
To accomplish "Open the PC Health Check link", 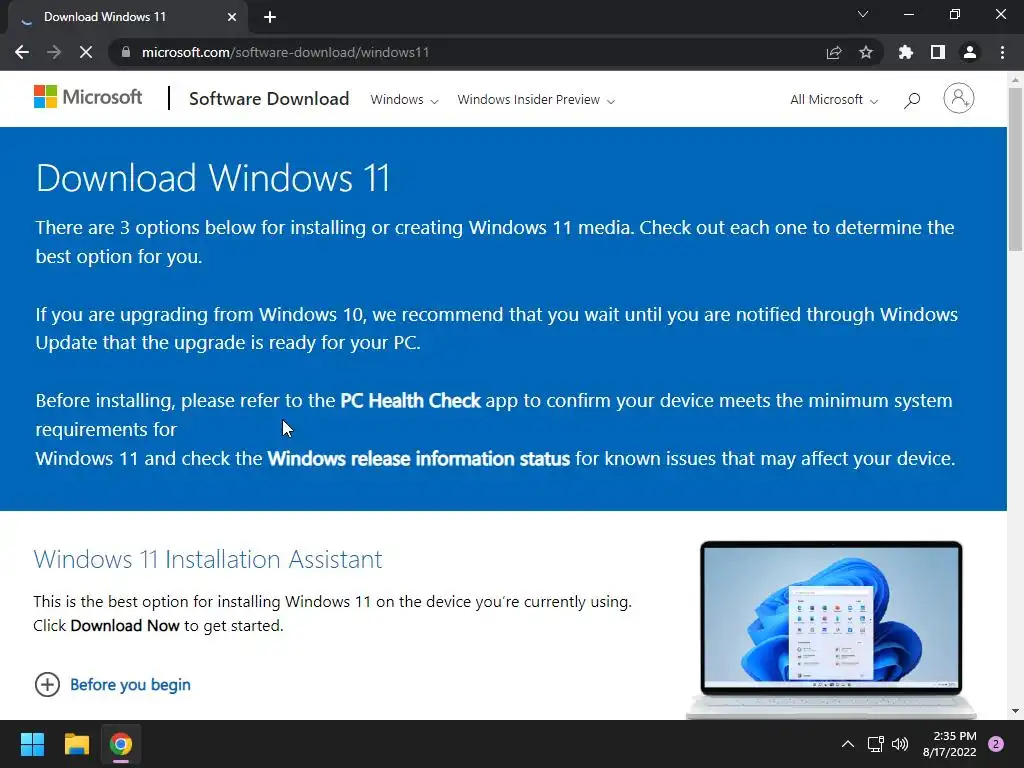I will coord(410,400).
